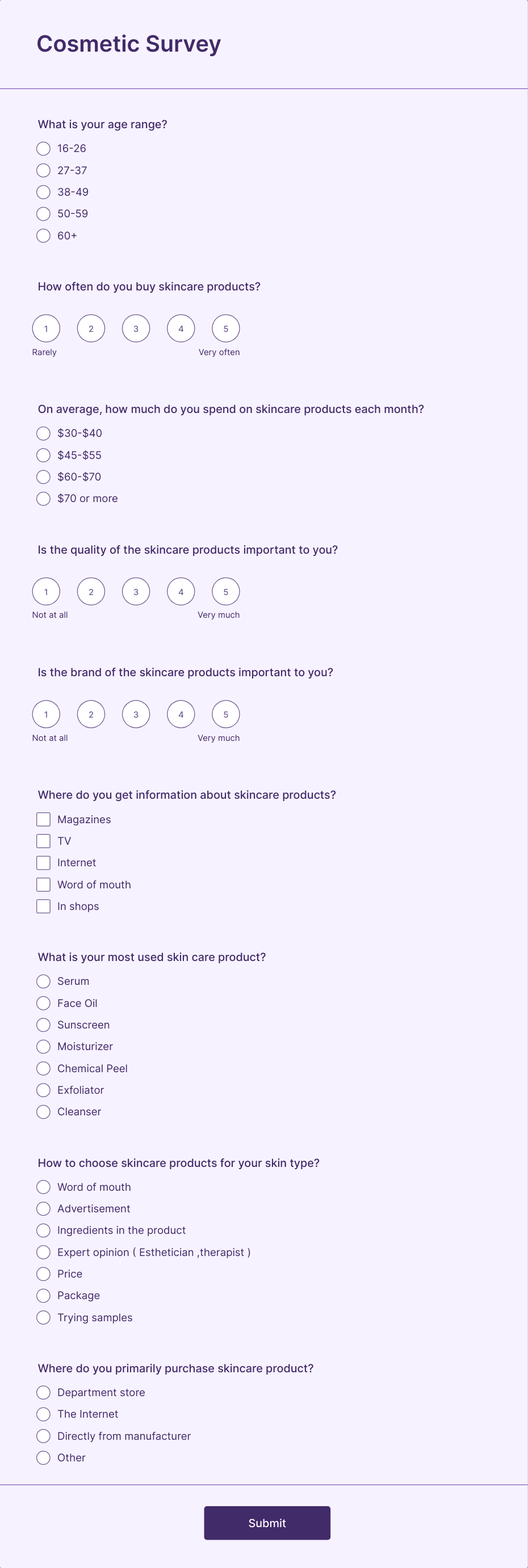Screen dimensions: 528x1568
Task: Select Expert opinion option
Action: click(x=43, y=1252)
